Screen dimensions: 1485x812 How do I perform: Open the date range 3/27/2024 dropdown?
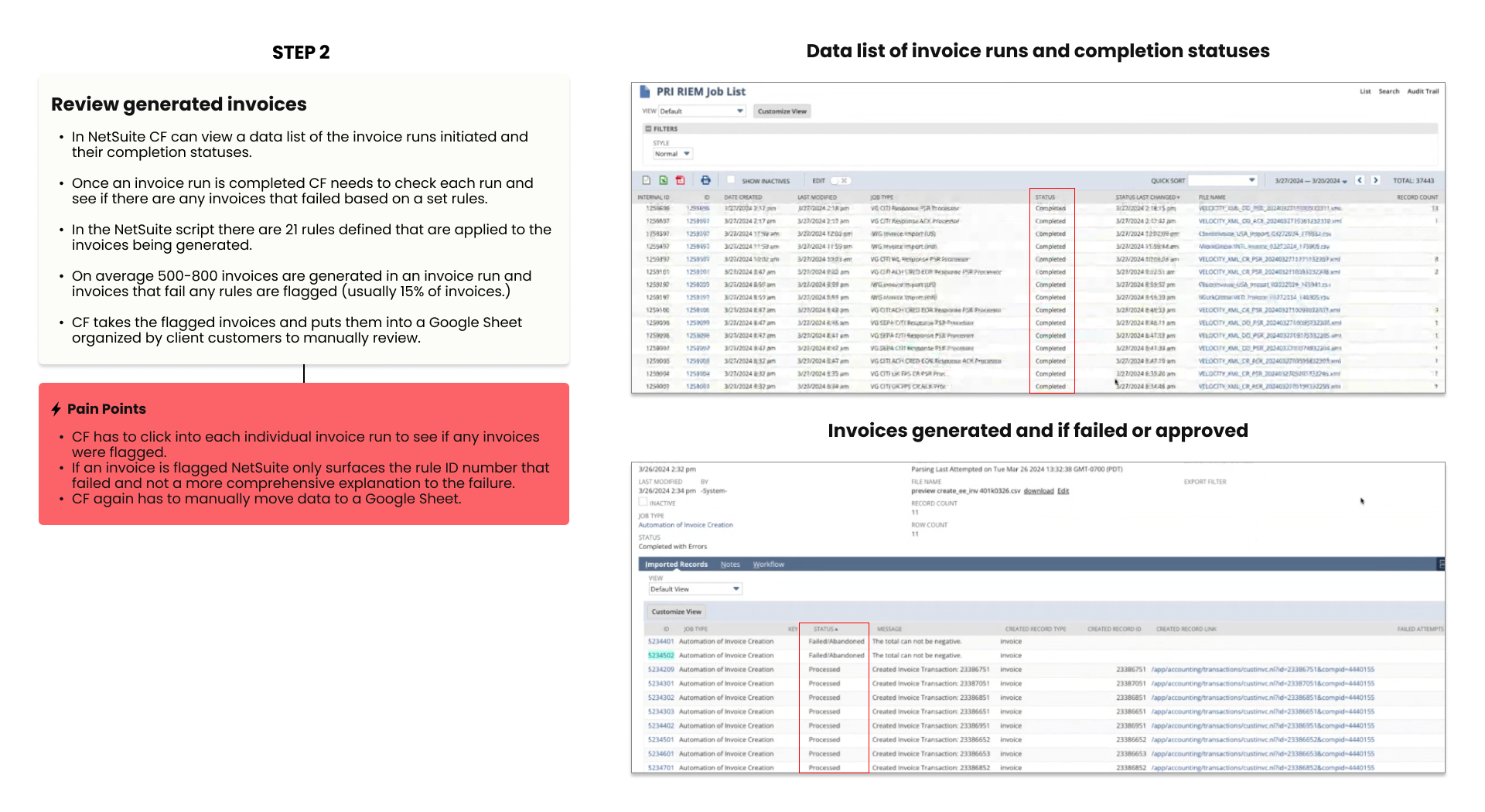pos(1311,181)
